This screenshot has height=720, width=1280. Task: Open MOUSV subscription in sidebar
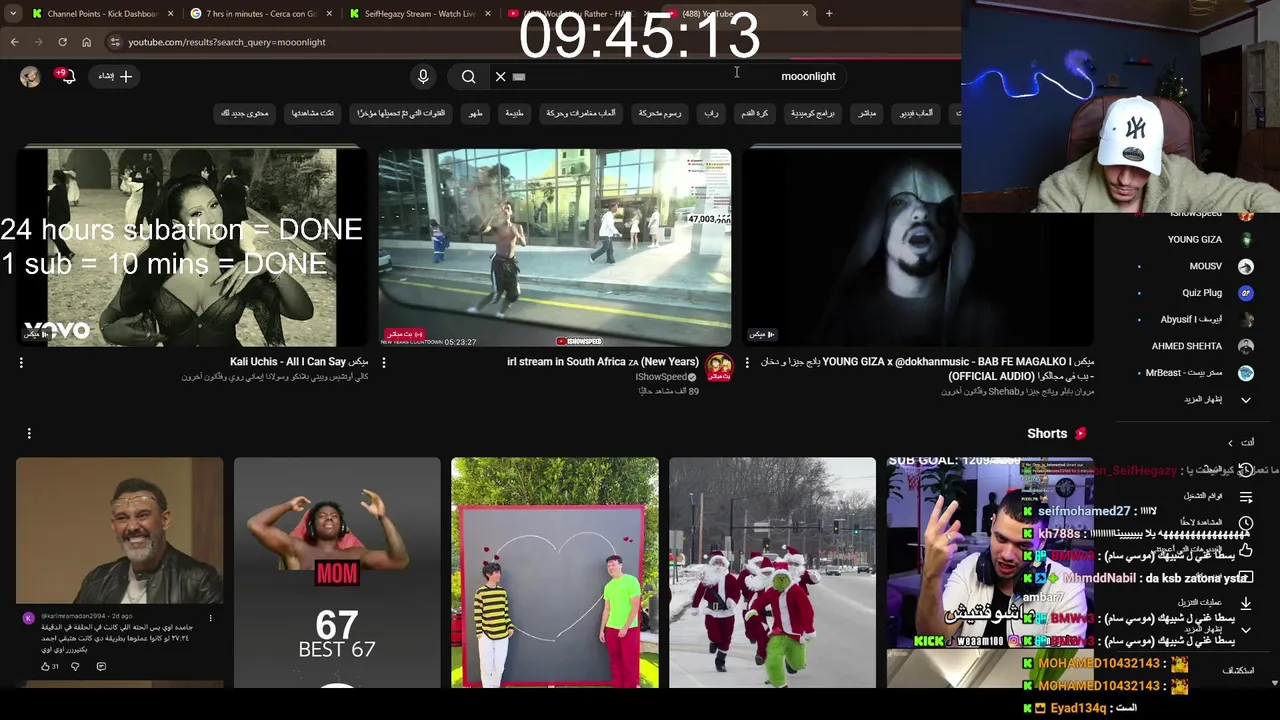(x=1195, y=266)
